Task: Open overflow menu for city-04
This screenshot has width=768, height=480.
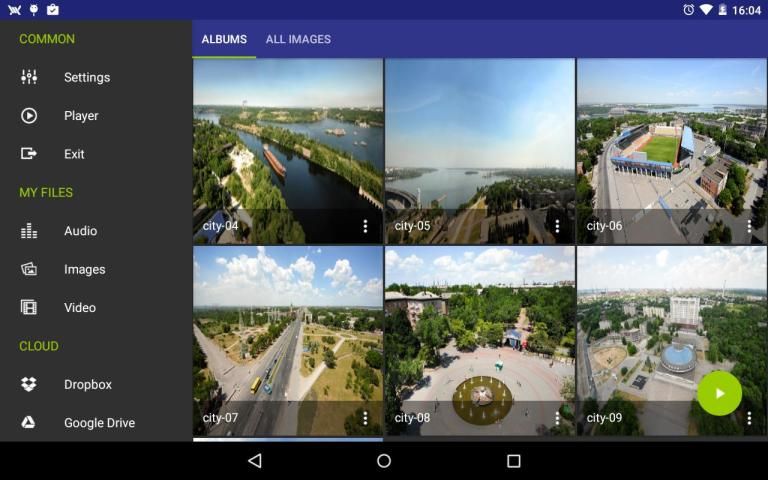Action: click(x=365, y=226)
